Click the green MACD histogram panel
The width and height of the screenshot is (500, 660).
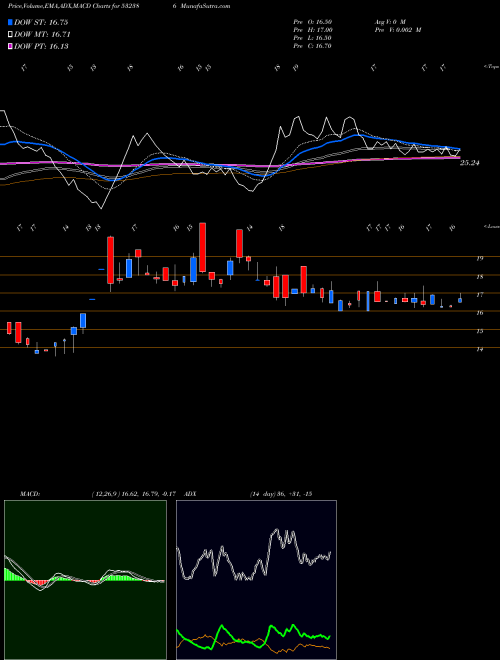[x=85, y=580]
